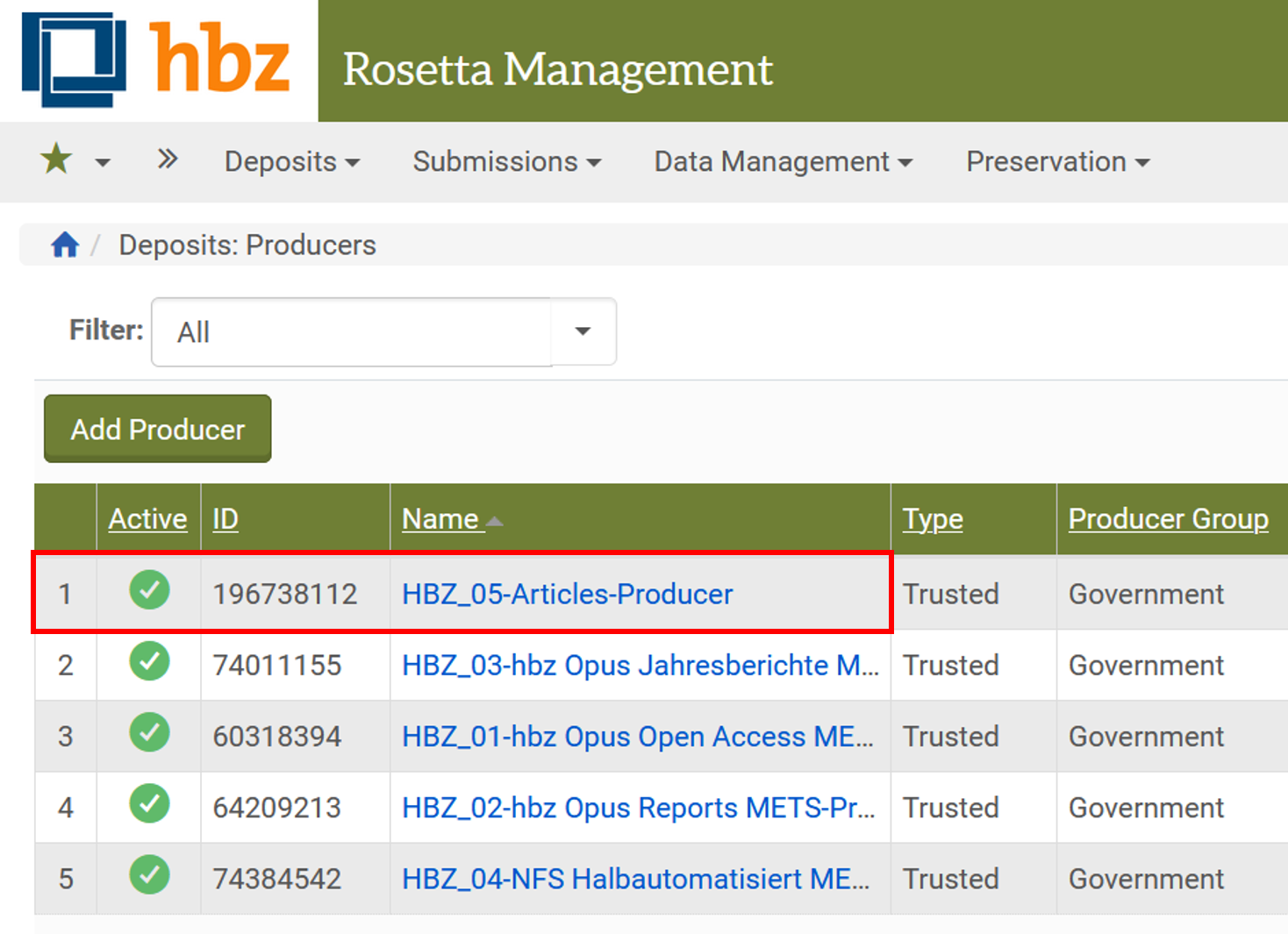Sort table by Producer Group column
Image resolution: width=1288 pixels, height=934 pixels.
(1168, 519)
